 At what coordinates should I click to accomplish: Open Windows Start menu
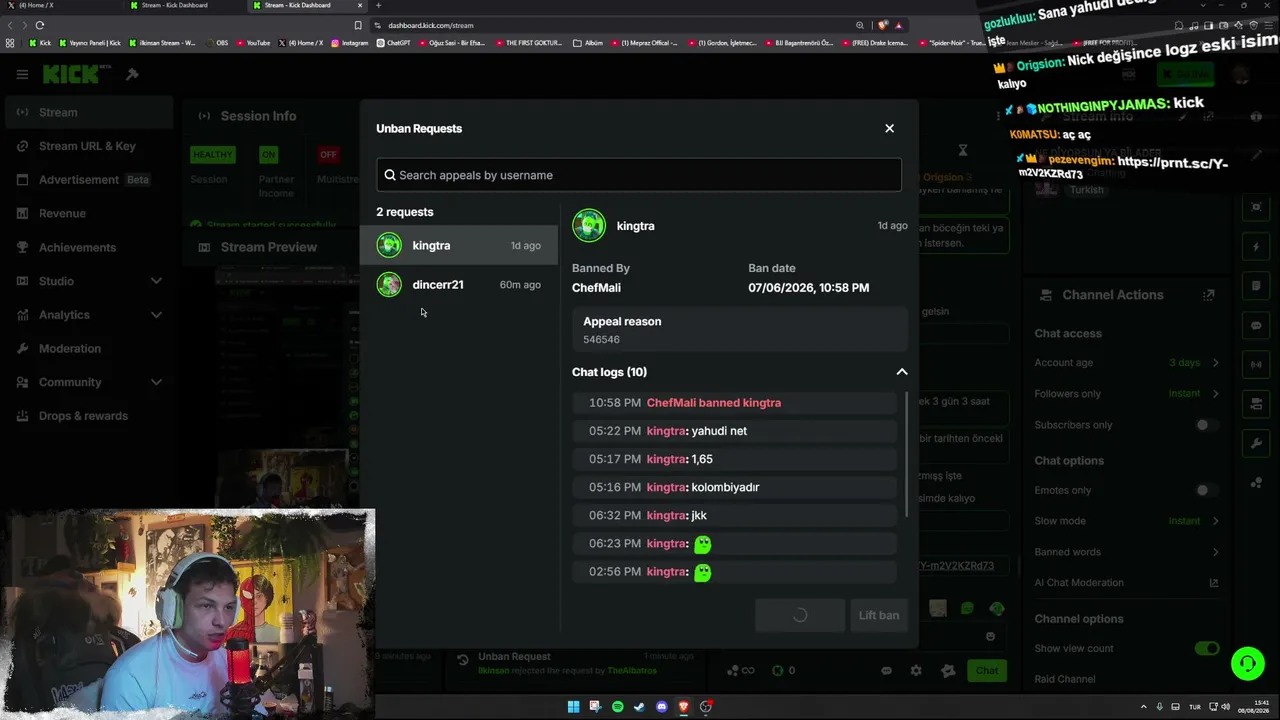[x=573, y=707]
